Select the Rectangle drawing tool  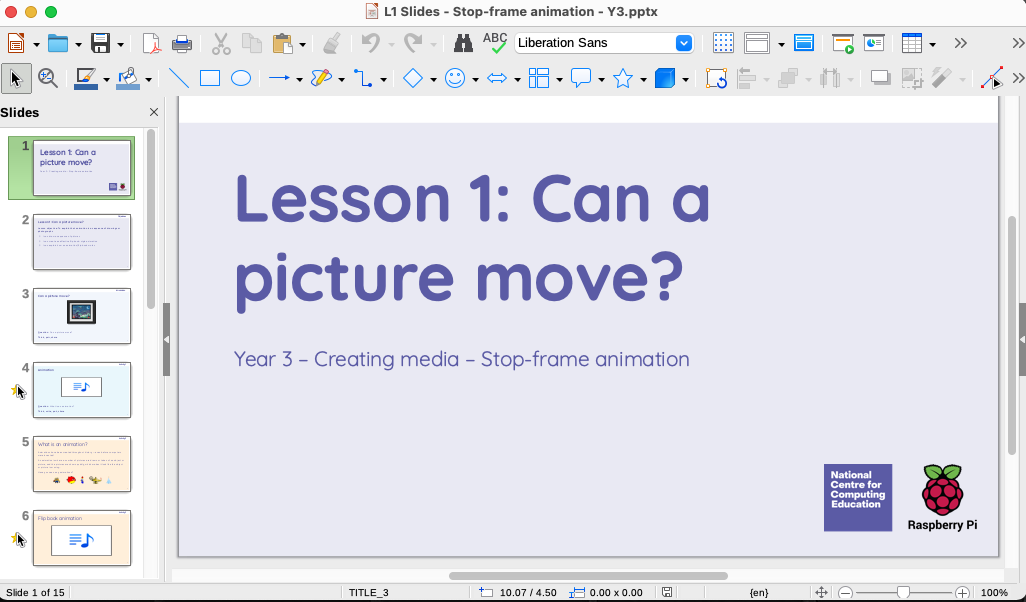pos(210,78)
